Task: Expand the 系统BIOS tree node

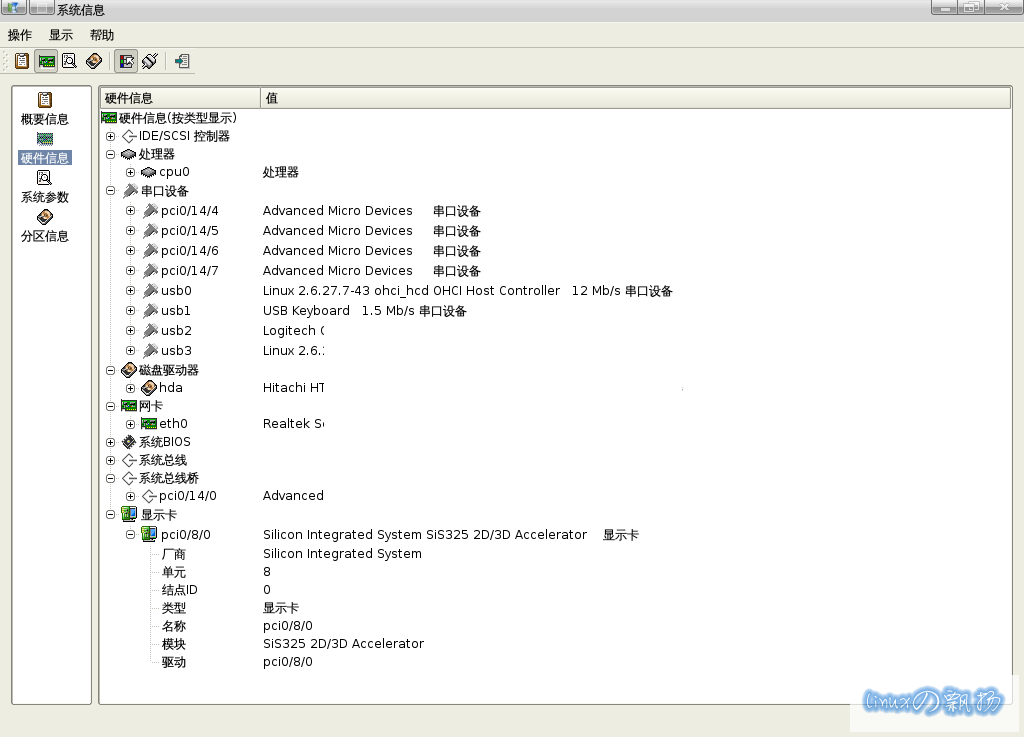Action: (x=111, y=442)
